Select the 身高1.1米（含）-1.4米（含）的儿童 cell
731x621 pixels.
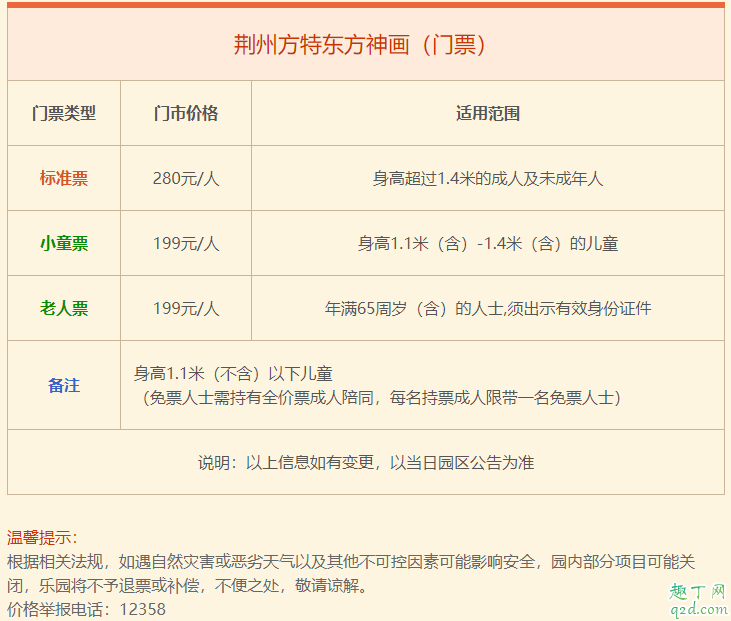(488, 243)
